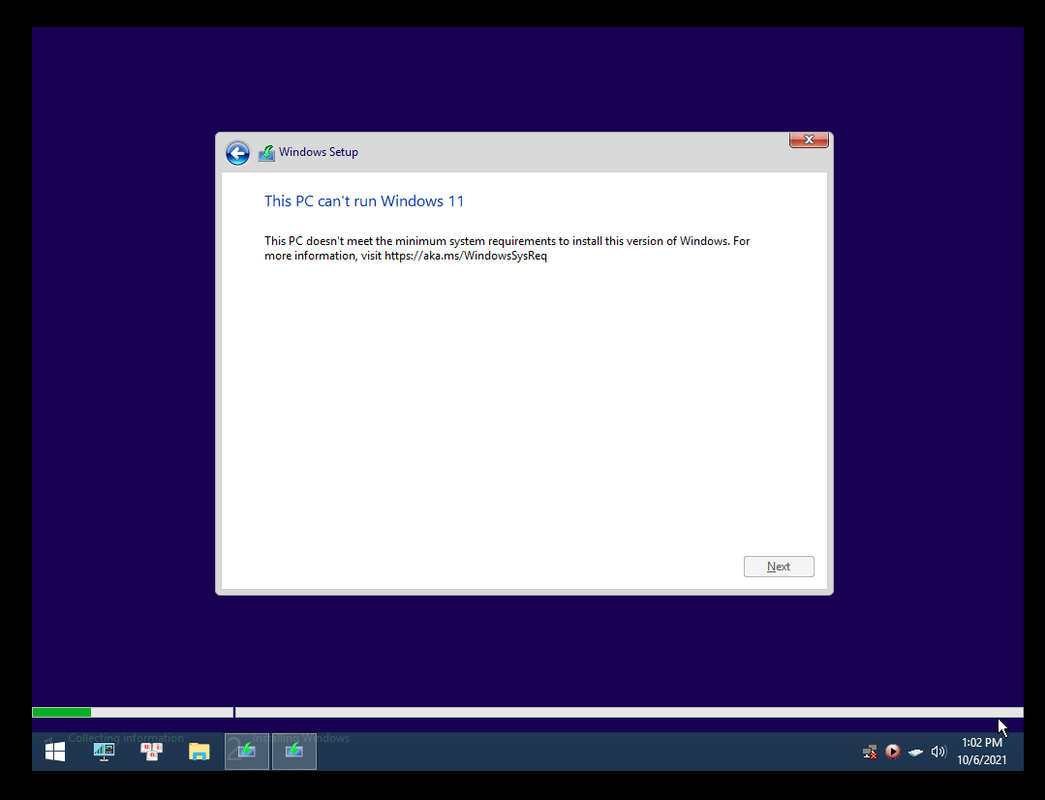The width and height of the screenshot is (1045, 800).
Task: Open the system monitor taskbar icon
Action: pos(103,752)
